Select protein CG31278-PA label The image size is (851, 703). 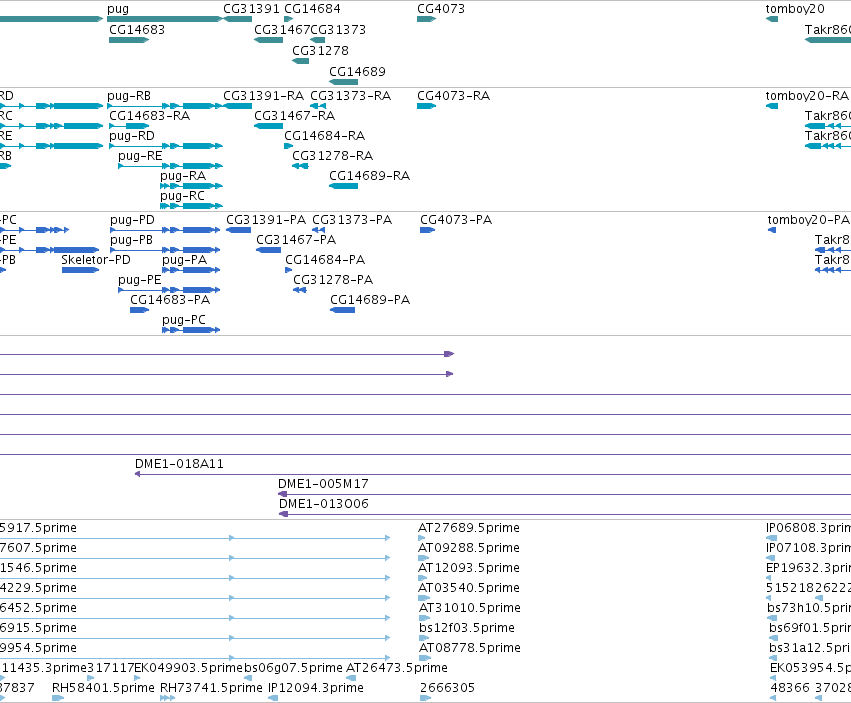333,280
